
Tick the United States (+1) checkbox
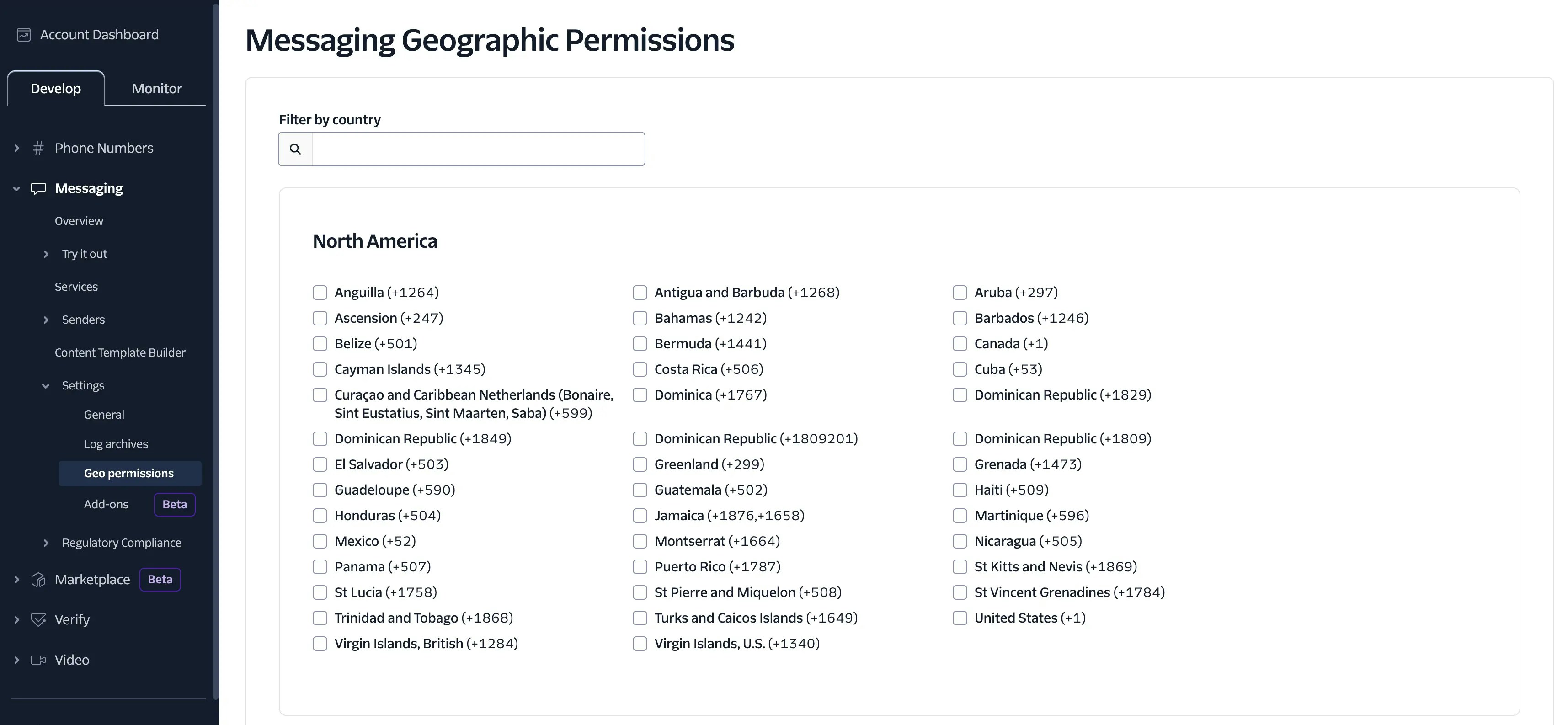pos(960,618)
